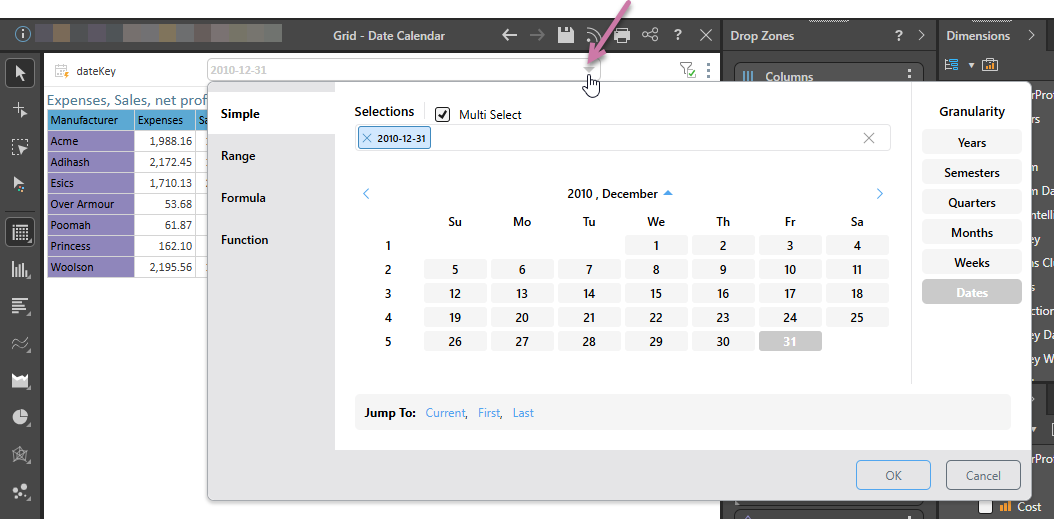Image resolution: width=1054 pixels, height=519 pixels.
Task: Expand the 2010, December month picker
Action: tap(668, 193)
